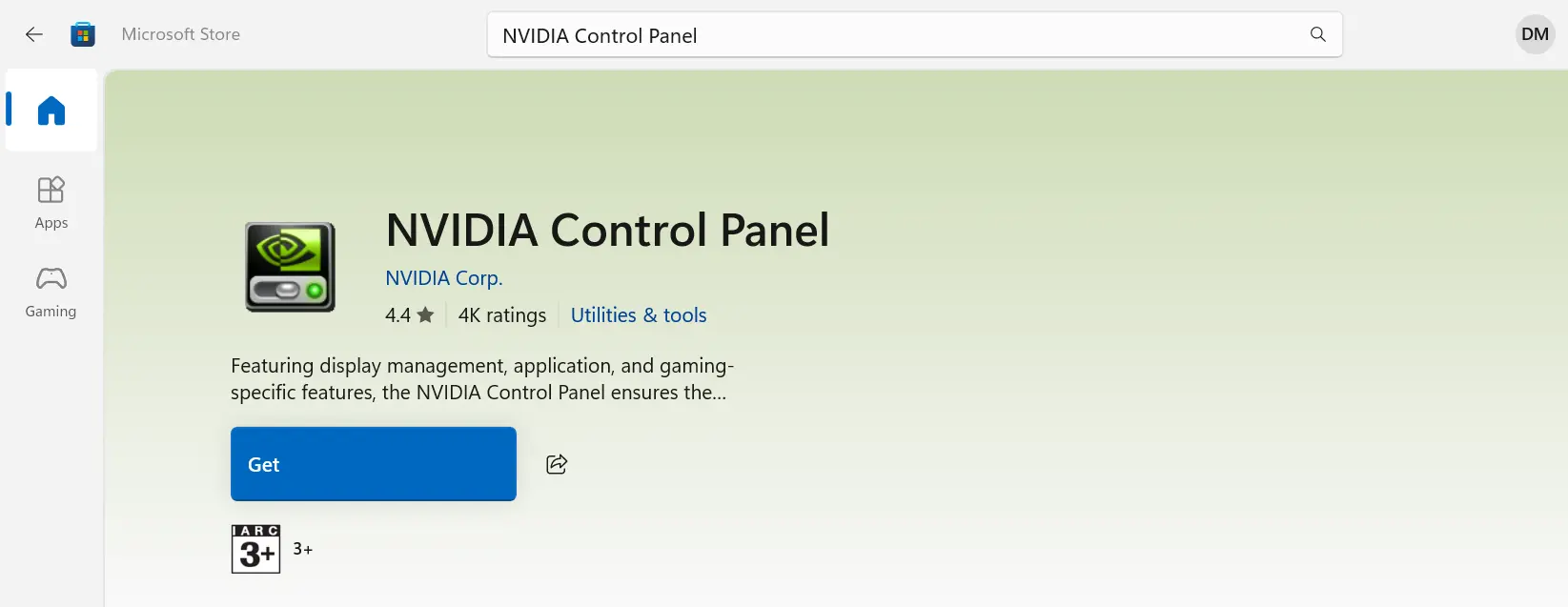Image resolution: width=1568 pixels, height=607 pixels.
Task: Click the app description text starting Featuring
Action: pyautogui.click(x=482, y=379)
